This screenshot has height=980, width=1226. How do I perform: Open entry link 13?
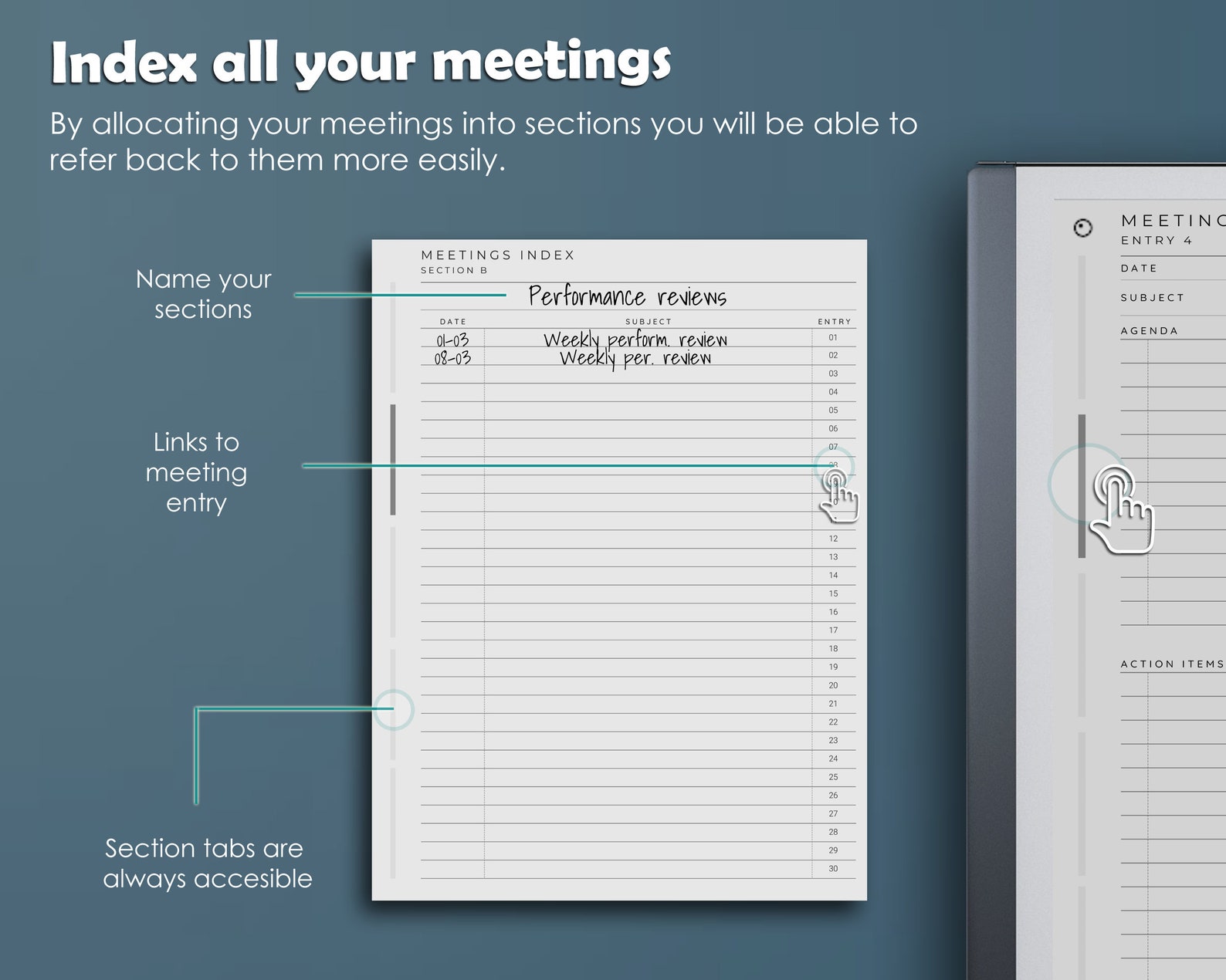(833, 557)
